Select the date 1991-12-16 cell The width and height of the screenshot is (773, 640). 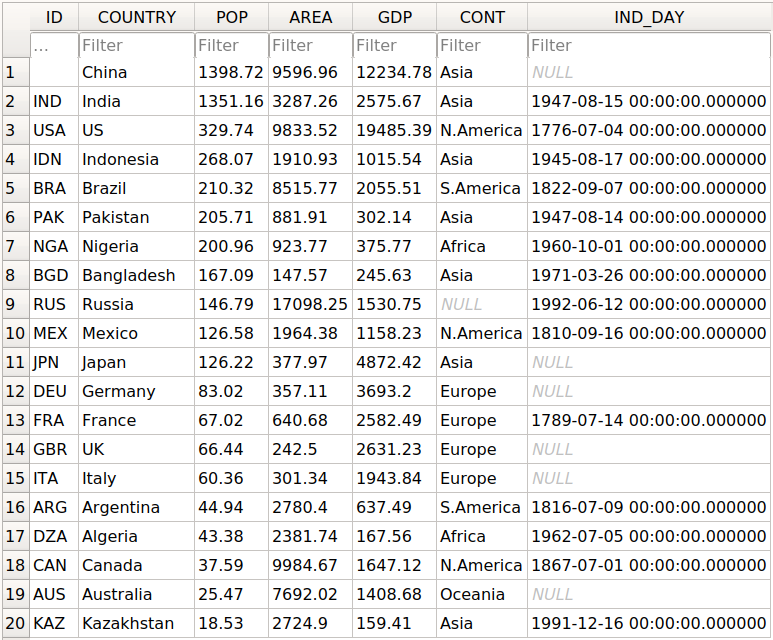(x=649, y=623)
